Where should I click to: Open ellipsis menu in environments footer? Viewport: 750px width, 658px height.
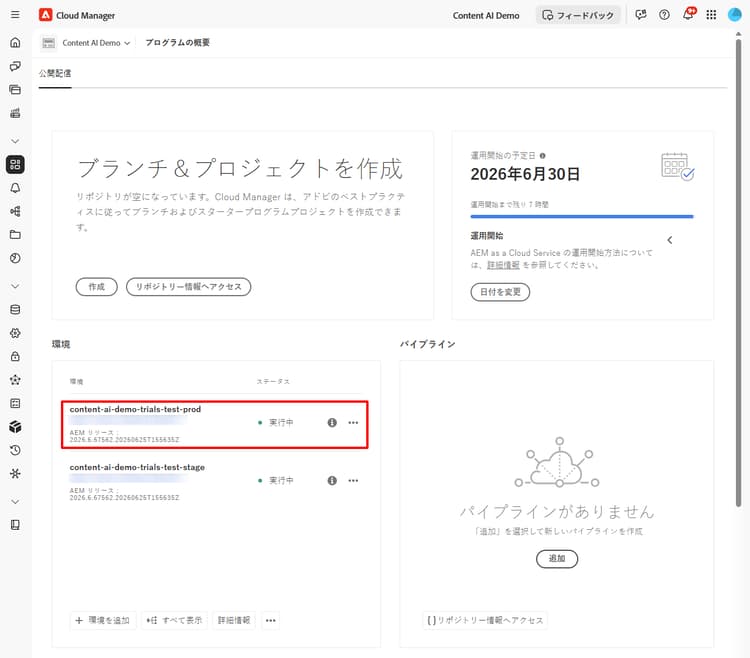pos(271,620)
